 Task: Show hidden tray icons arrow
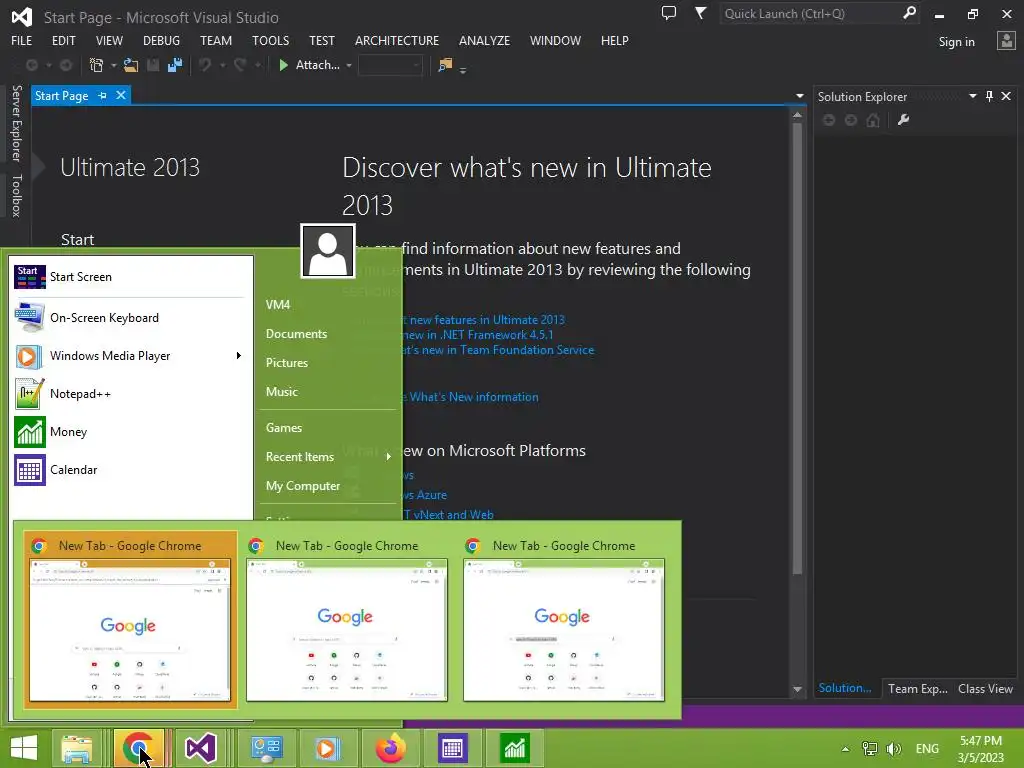coord(846,749)
